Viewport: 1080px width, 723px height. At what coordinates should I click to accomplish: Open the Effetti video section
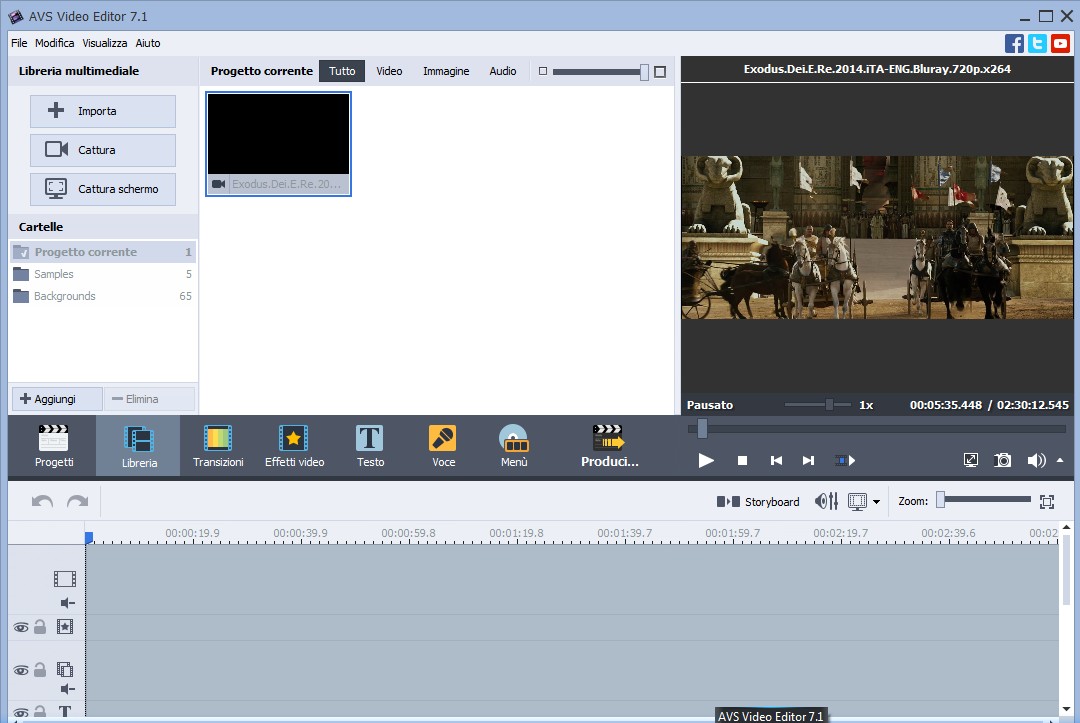pos(294,446)
